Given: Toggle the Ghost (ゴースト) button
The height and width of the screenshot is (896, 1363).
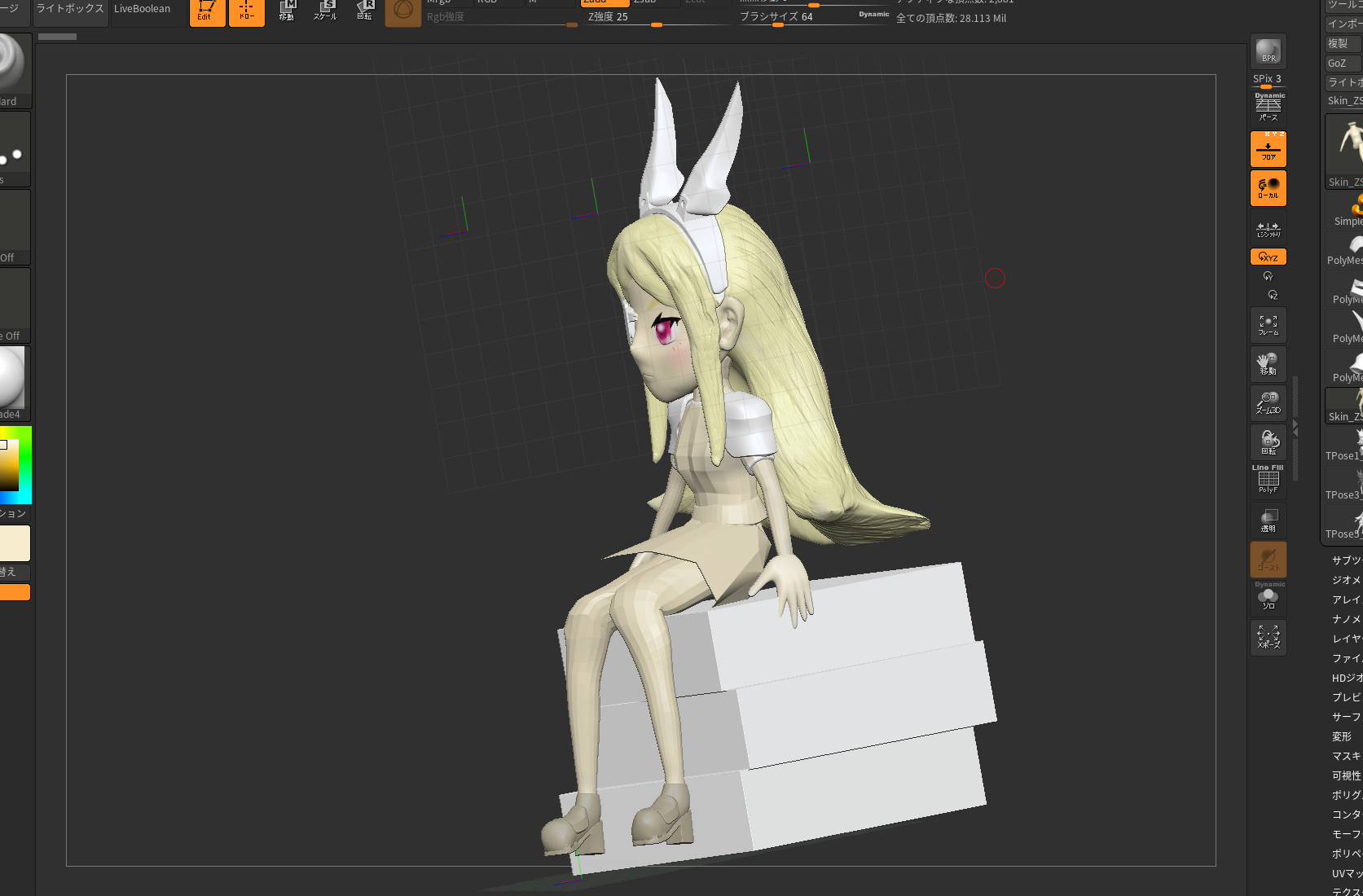Looking at the screenshot, I should [x=1268, y=560].
